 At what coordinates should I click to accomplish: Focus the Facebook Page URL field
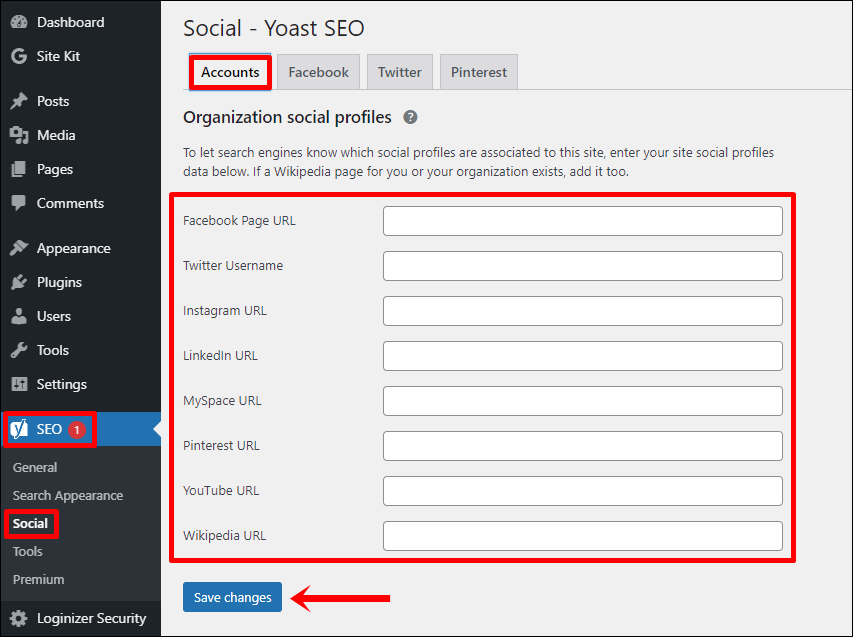(583, 221)
